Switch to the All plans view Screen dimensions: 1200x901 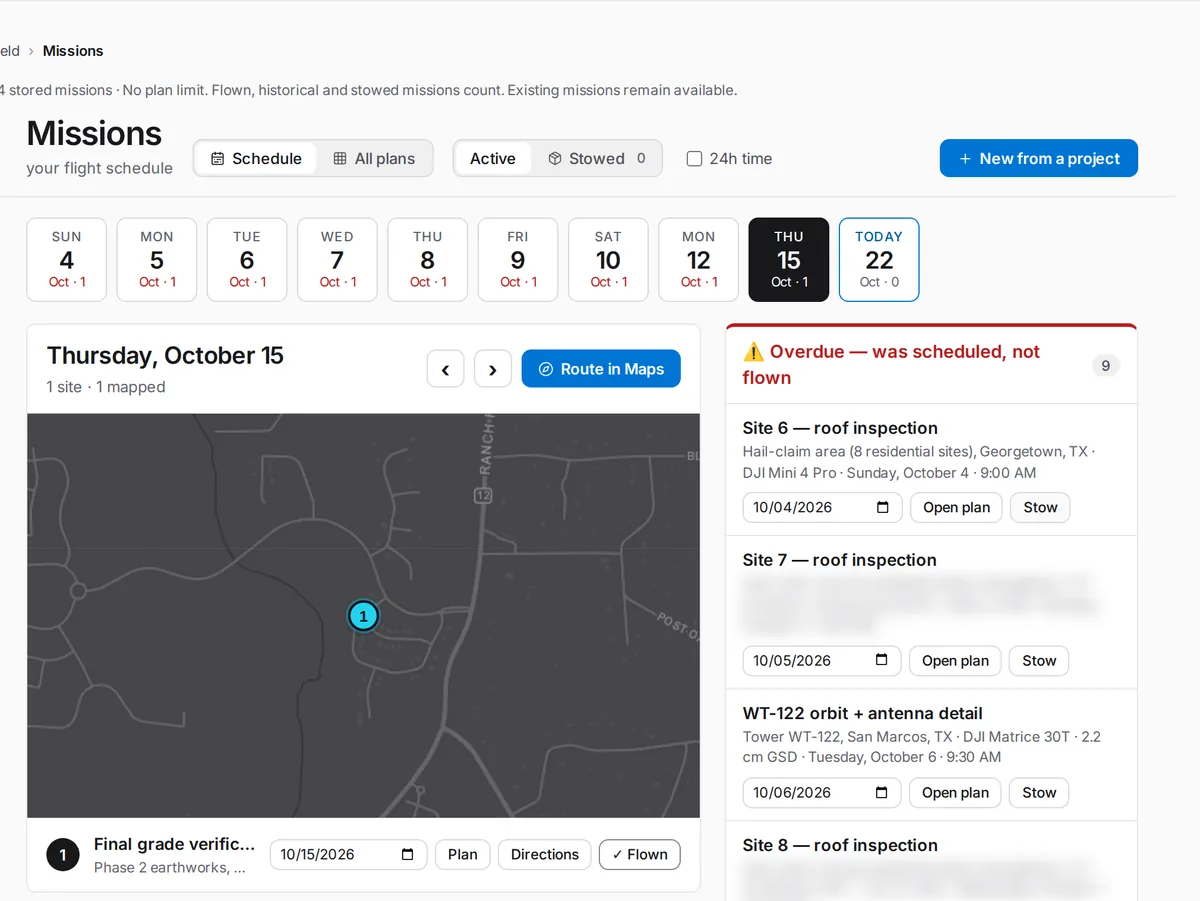(x=374, y=158)
